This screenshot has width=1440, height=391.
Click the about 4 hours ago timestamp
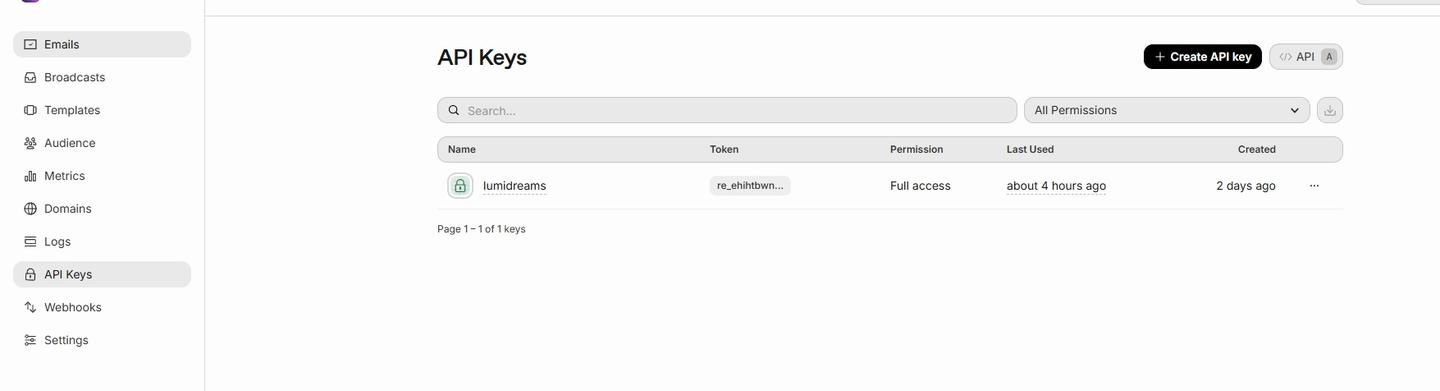point(1056,186)
